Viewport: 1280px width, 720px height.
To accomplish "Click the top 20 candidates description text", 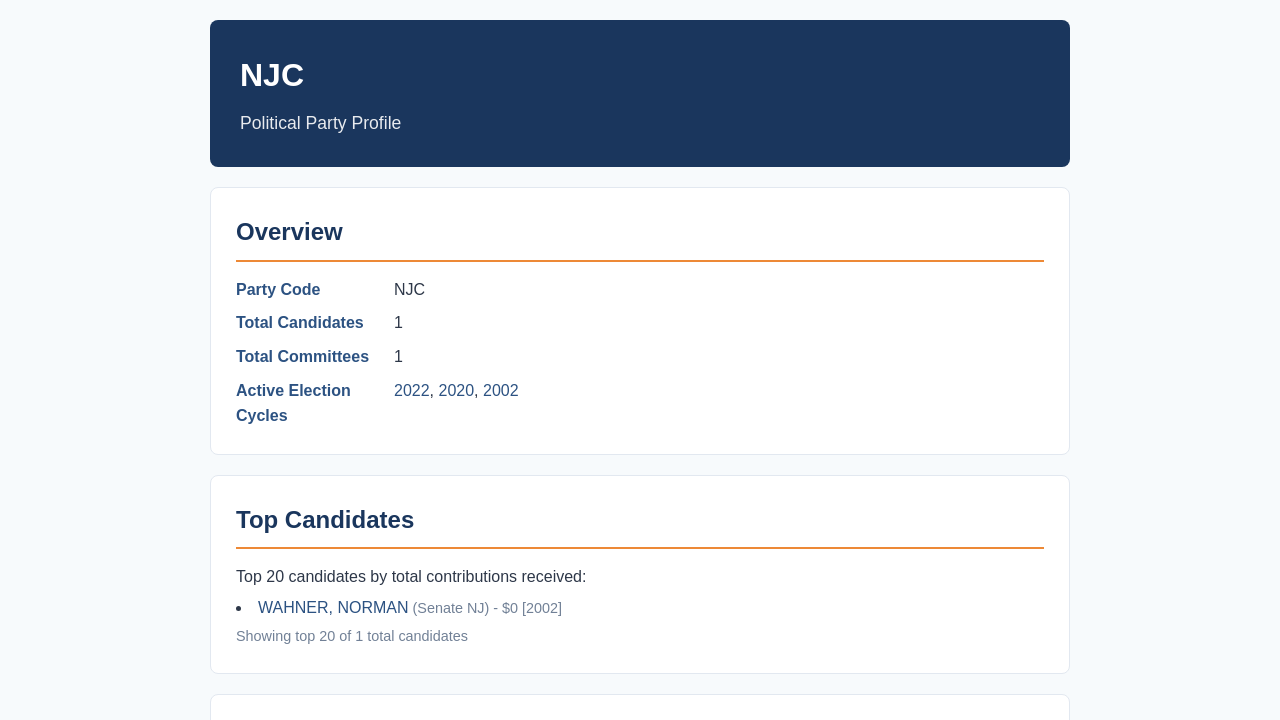I will pyautogui.click(x=411, y=577).
